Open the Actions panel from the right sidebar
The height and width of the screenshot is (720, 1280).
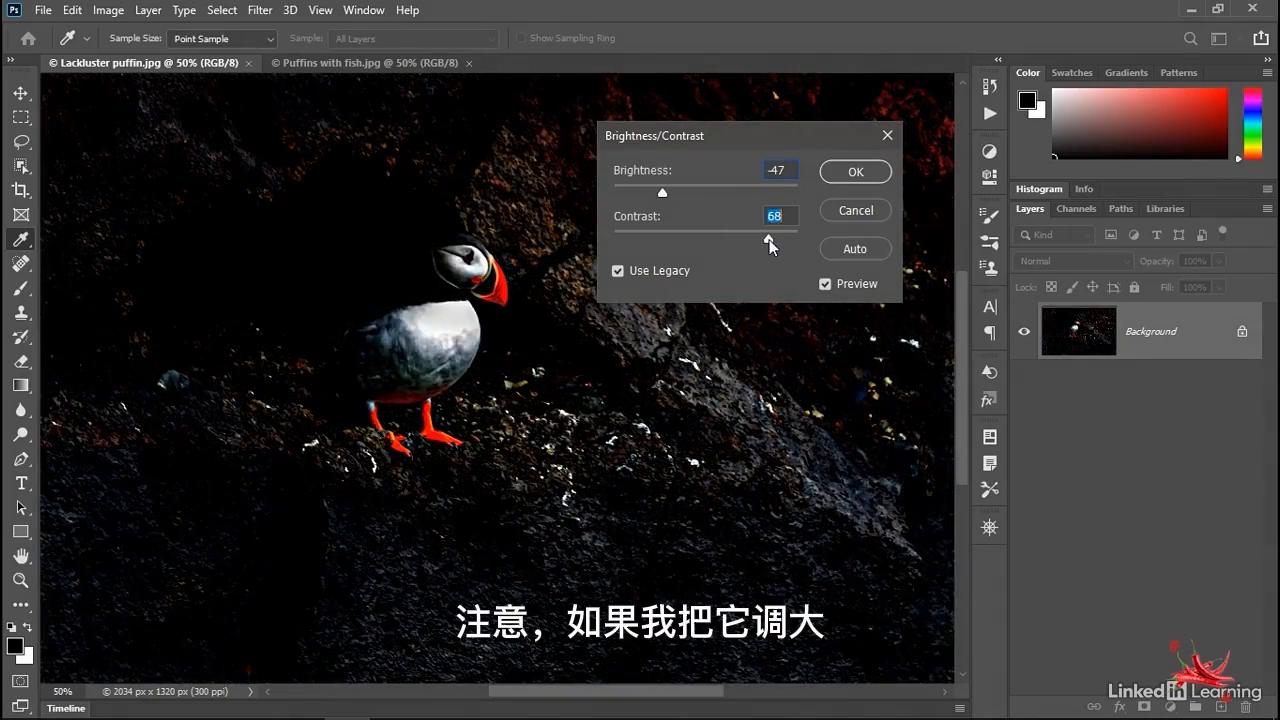click(989, 113)
